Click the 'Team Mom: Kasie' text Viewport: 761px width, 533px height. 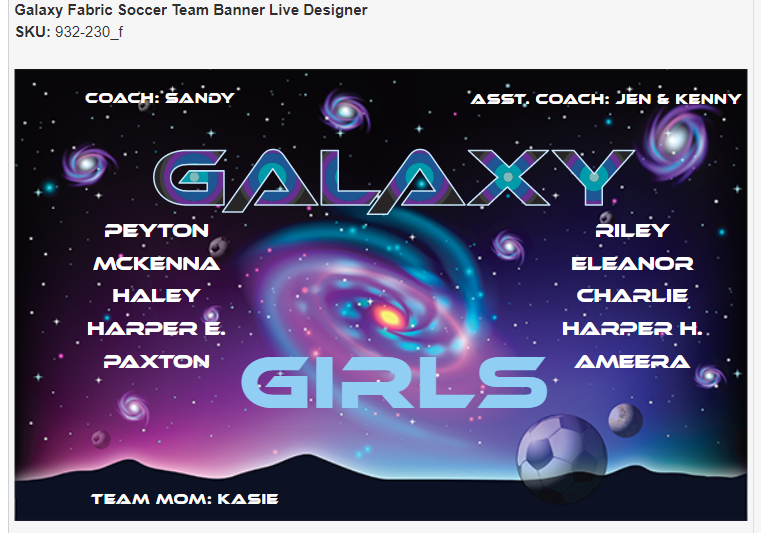(x=184, y=499)
